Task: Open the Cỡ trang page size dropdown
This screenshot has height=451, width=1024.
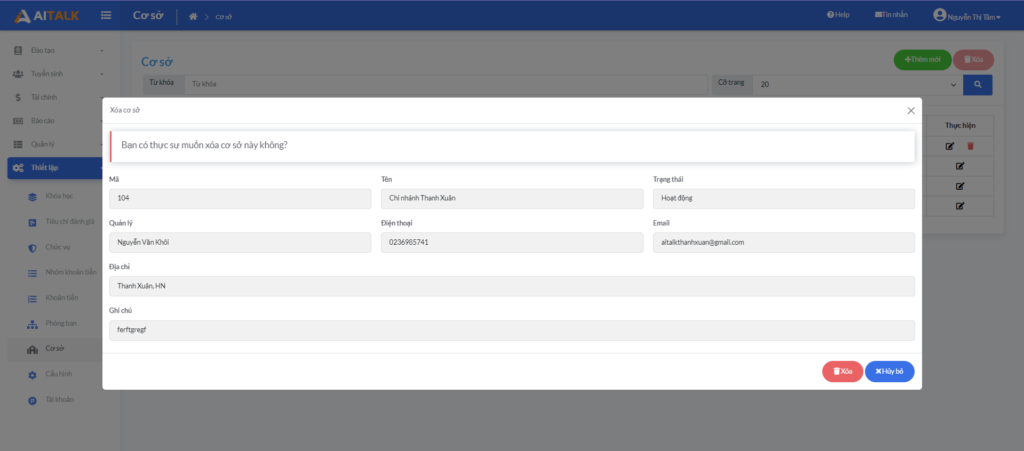Action: coord(855,85)
